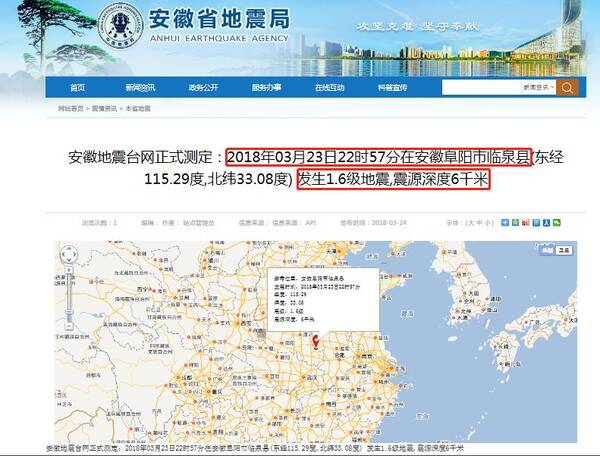Image resolution: width=600 pixels, height=456 pixels.
Task: Set font size to 大 (large)
Action: click(x=471, y=223)
